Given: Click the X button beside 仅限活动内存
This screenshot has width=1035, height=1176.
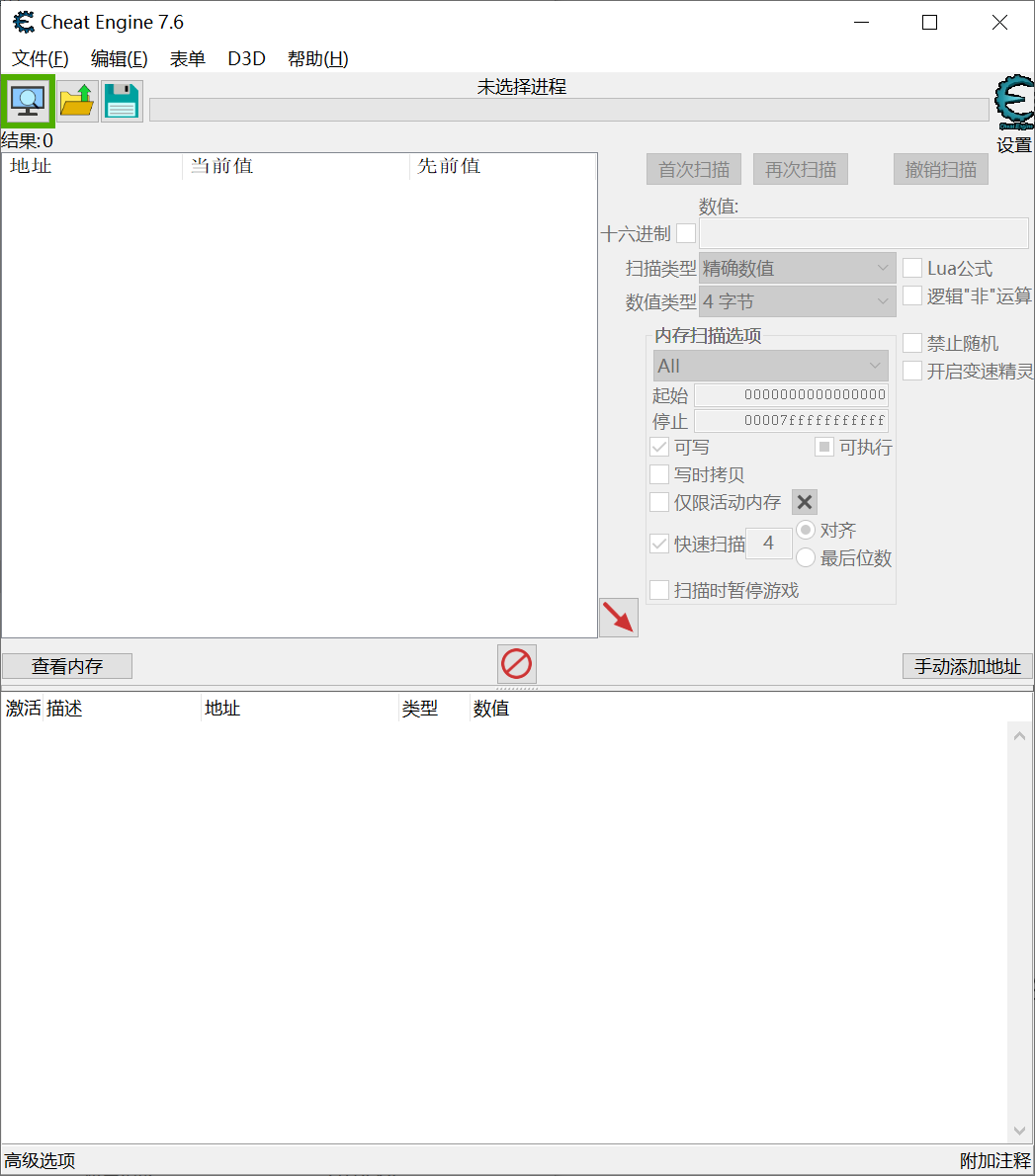Looking at the screenshot, I should click(x=805, y=502).
